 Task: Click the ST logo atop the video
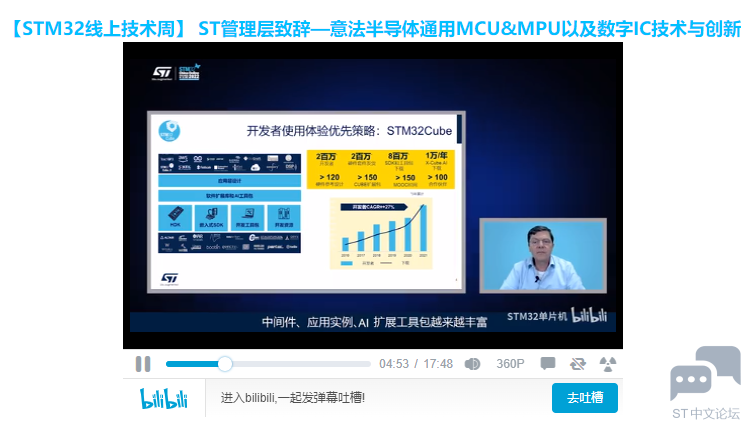[x=162, y=73]
